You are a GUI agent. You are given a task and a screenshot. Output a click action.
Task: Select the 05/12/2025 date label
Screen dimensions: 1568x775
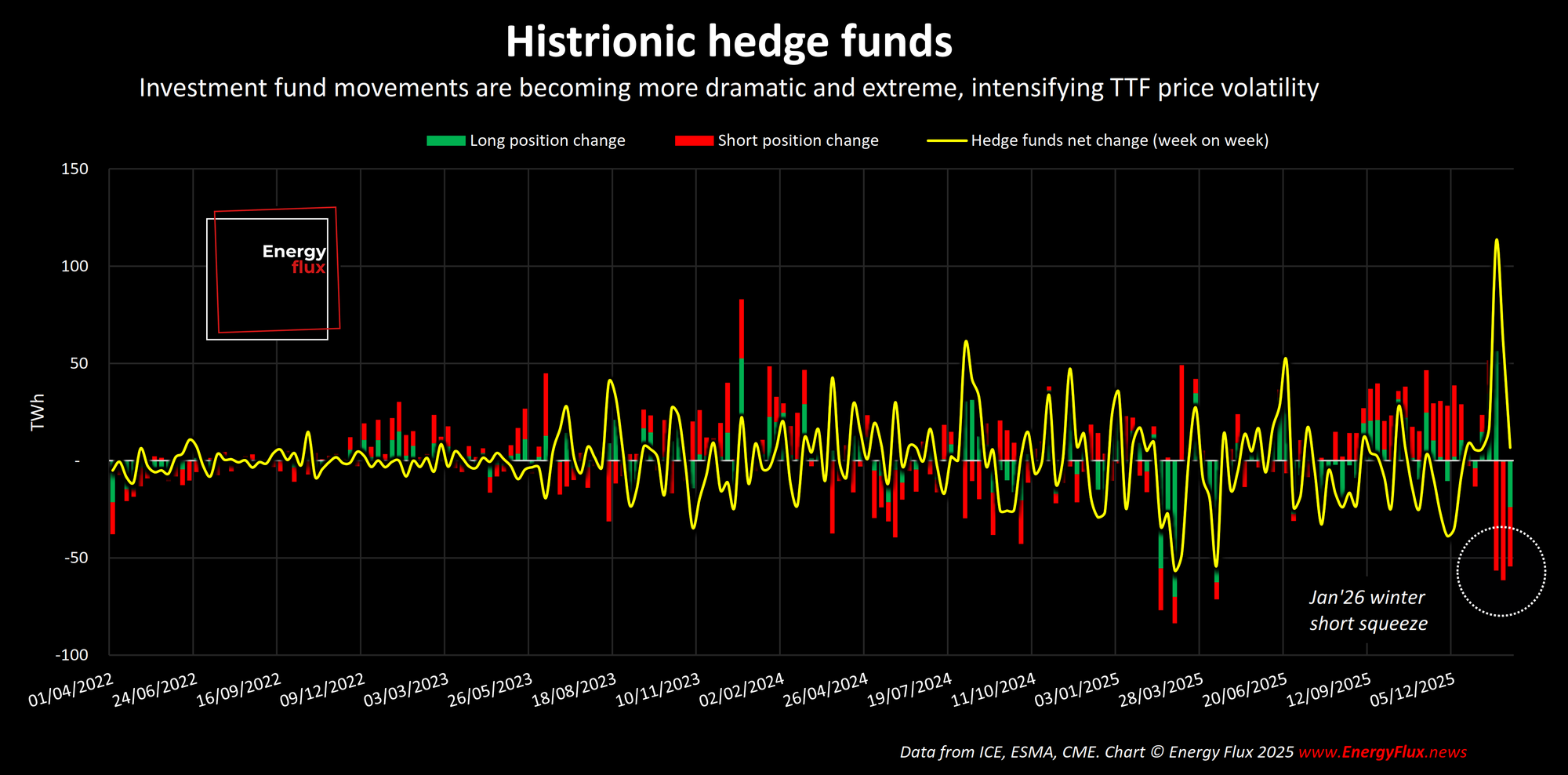pos(1413,690)
